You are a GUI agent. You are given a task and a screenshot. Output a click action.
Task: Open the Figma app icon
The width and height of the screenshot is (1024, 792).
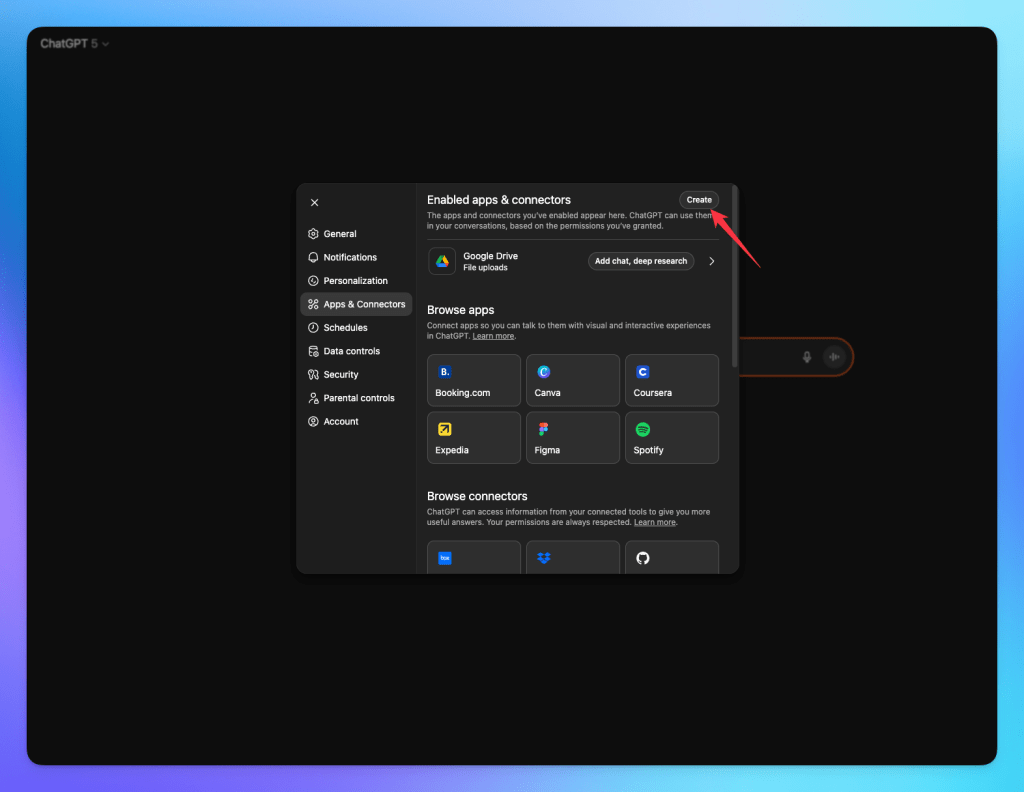click(x=543, y=429)
